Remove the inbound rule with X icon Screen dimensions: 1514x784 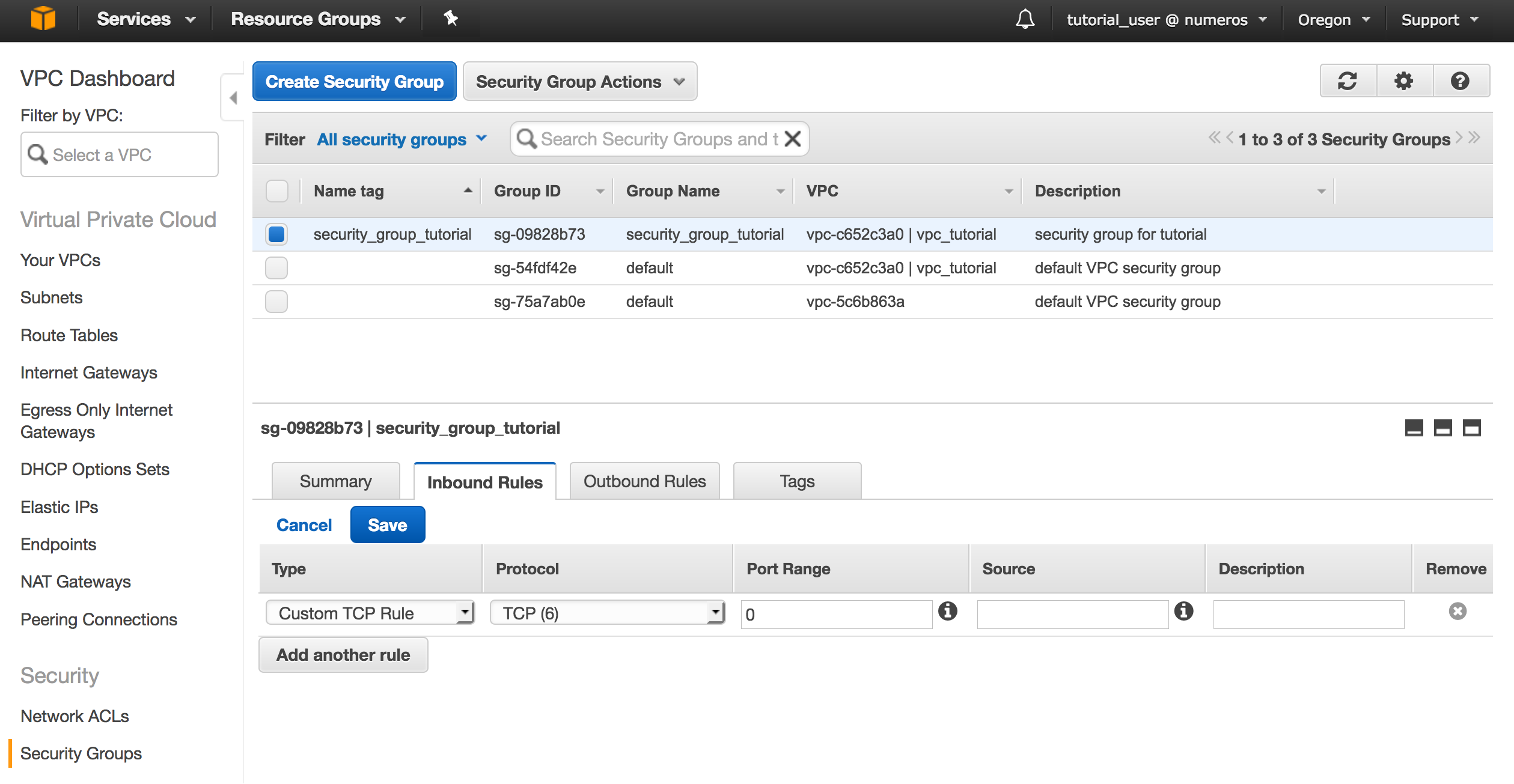(1458, 612)
